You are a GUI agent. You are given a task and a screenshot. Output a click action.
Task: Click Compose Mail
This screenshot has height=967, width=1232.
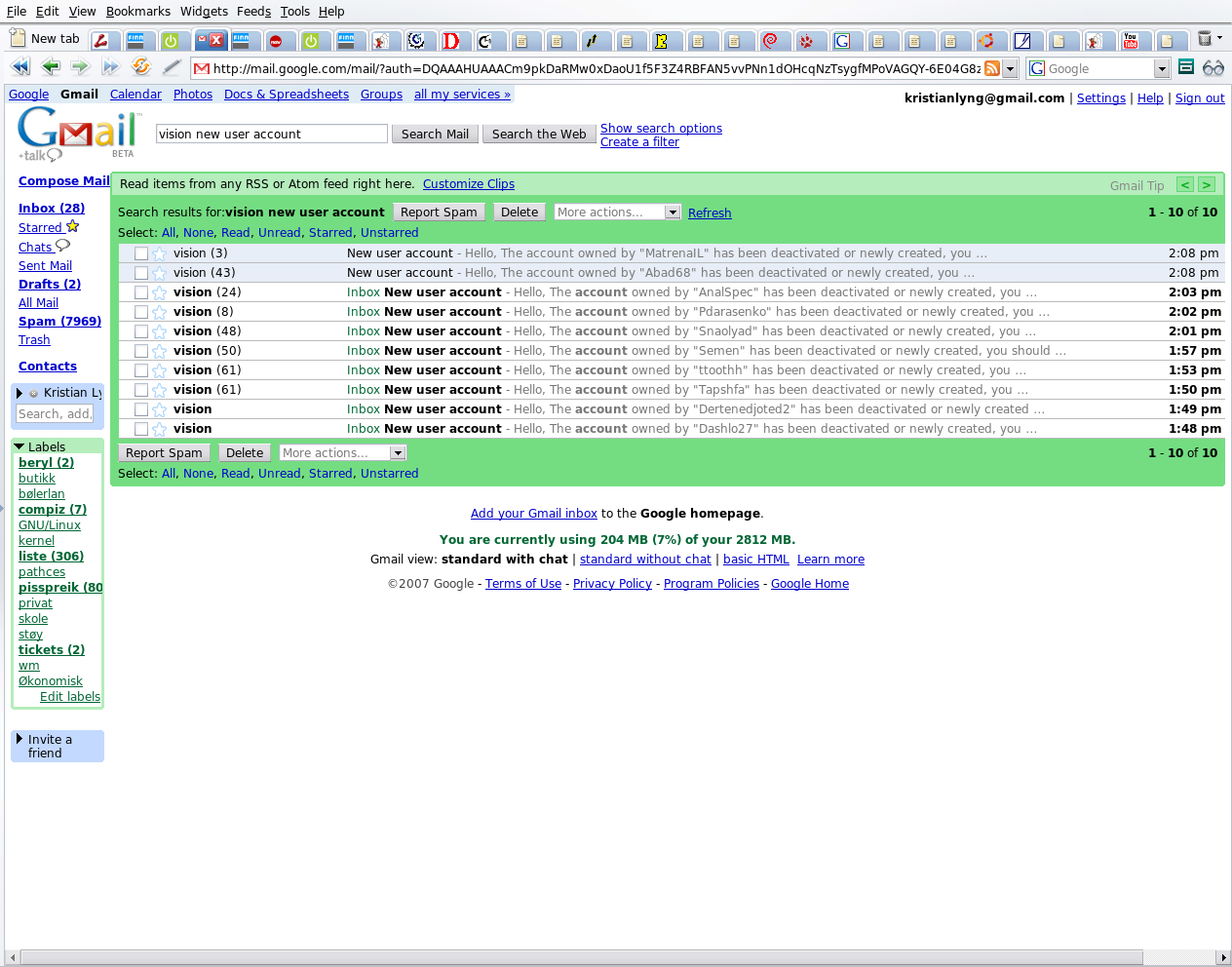tap(64, 181)
